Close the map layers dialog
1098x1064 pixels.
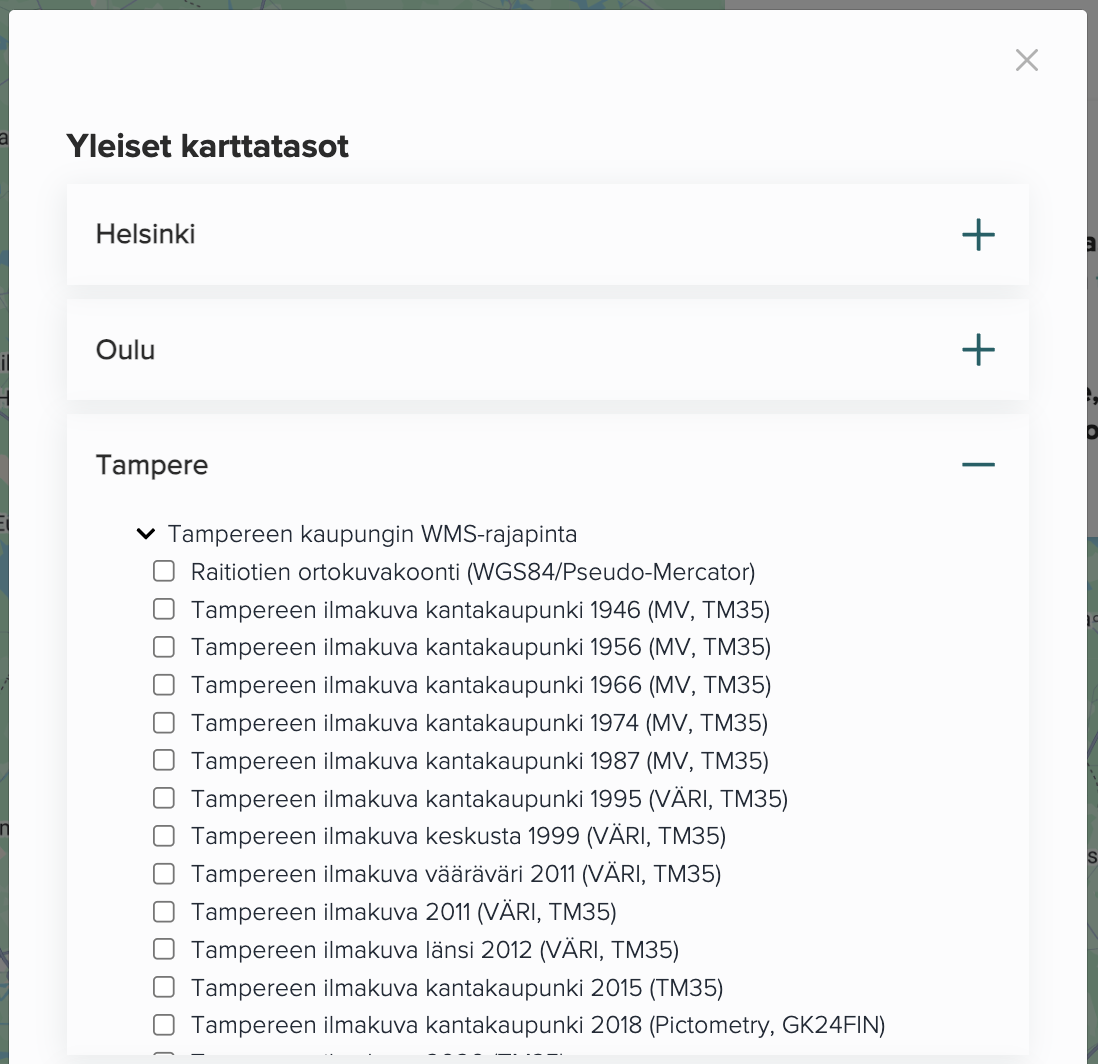coord(1027,60)
